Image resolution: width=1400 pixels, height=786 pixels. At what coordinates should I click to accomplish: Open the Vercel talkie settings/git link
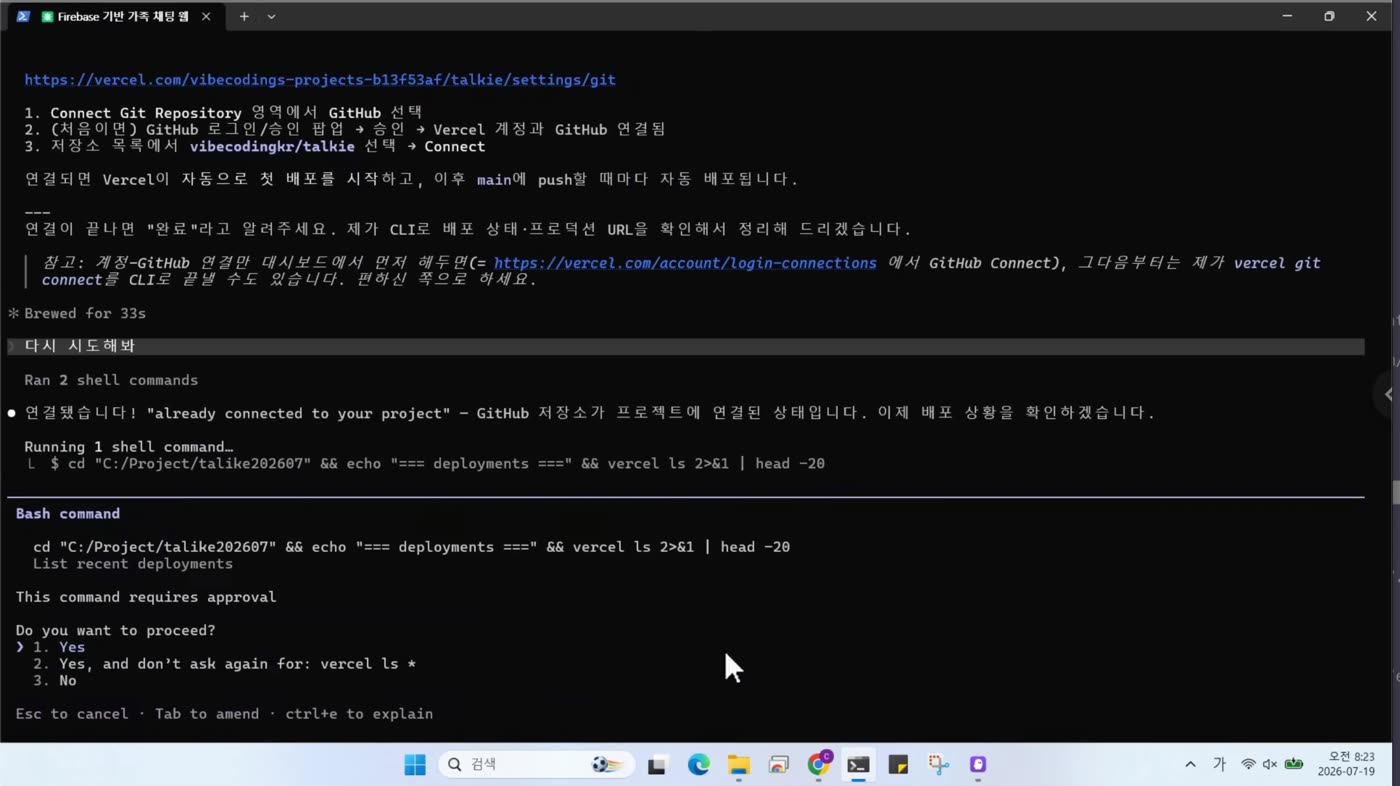(x=320, y=80)
